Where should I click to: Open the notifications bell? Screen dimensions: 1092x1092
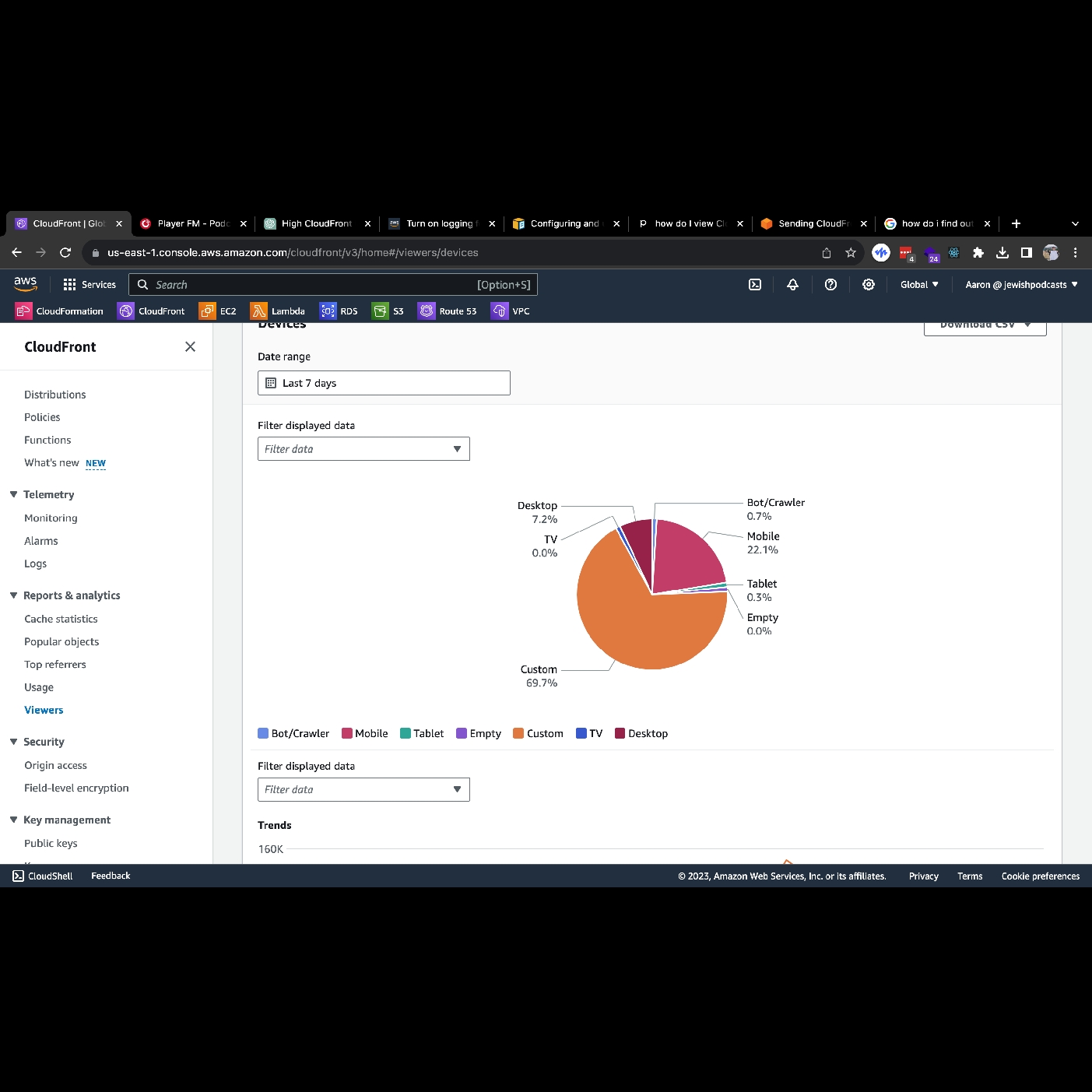click(792, 285)
